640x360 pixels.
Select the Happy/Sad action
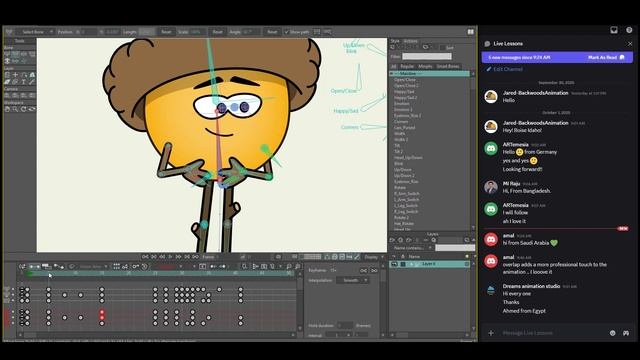[x=404, y=91]
